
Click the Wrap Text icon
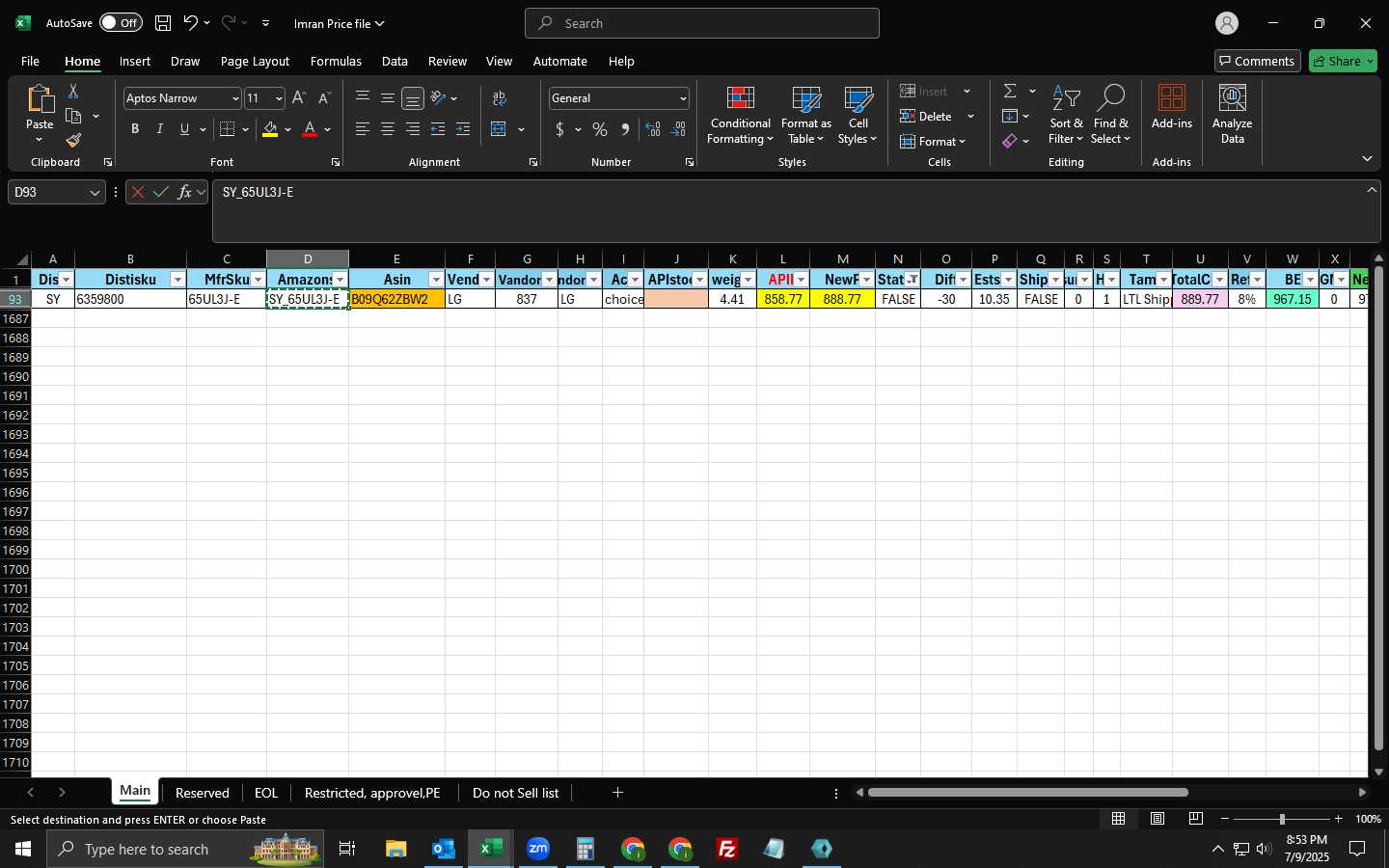tap(499, 98)
